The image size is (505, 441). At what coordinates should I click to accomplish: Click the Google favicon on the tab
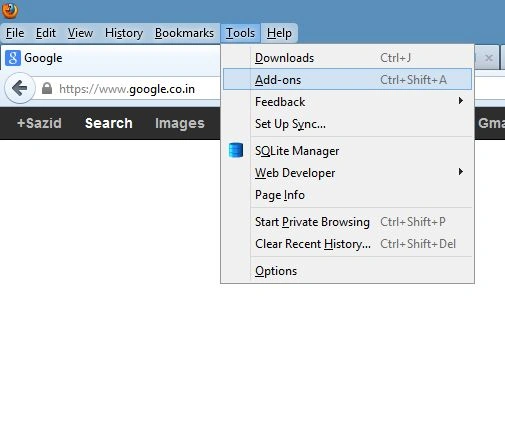(13, 58)
